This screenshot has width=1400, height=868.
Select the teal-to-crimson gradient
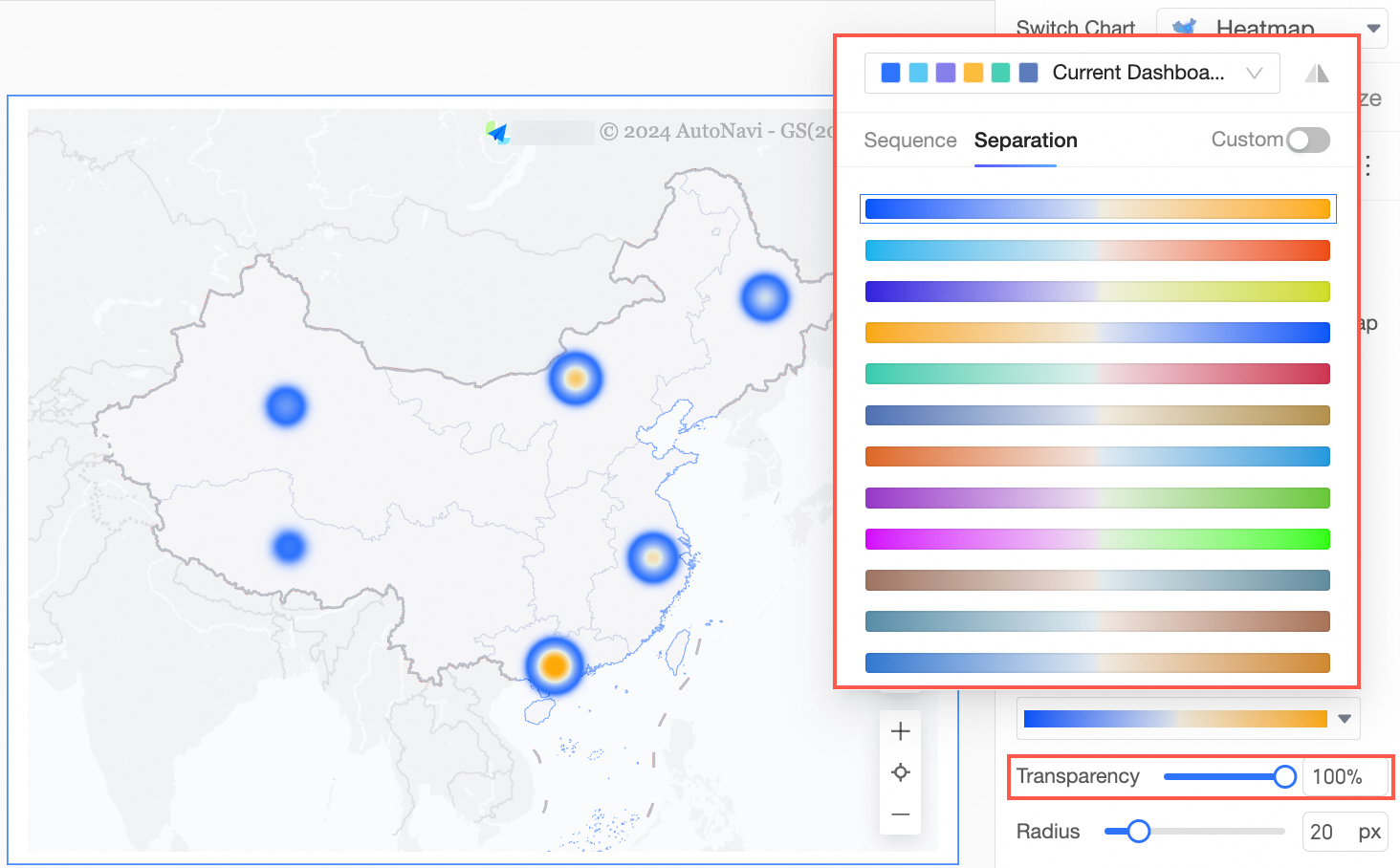coord(1097,374)
